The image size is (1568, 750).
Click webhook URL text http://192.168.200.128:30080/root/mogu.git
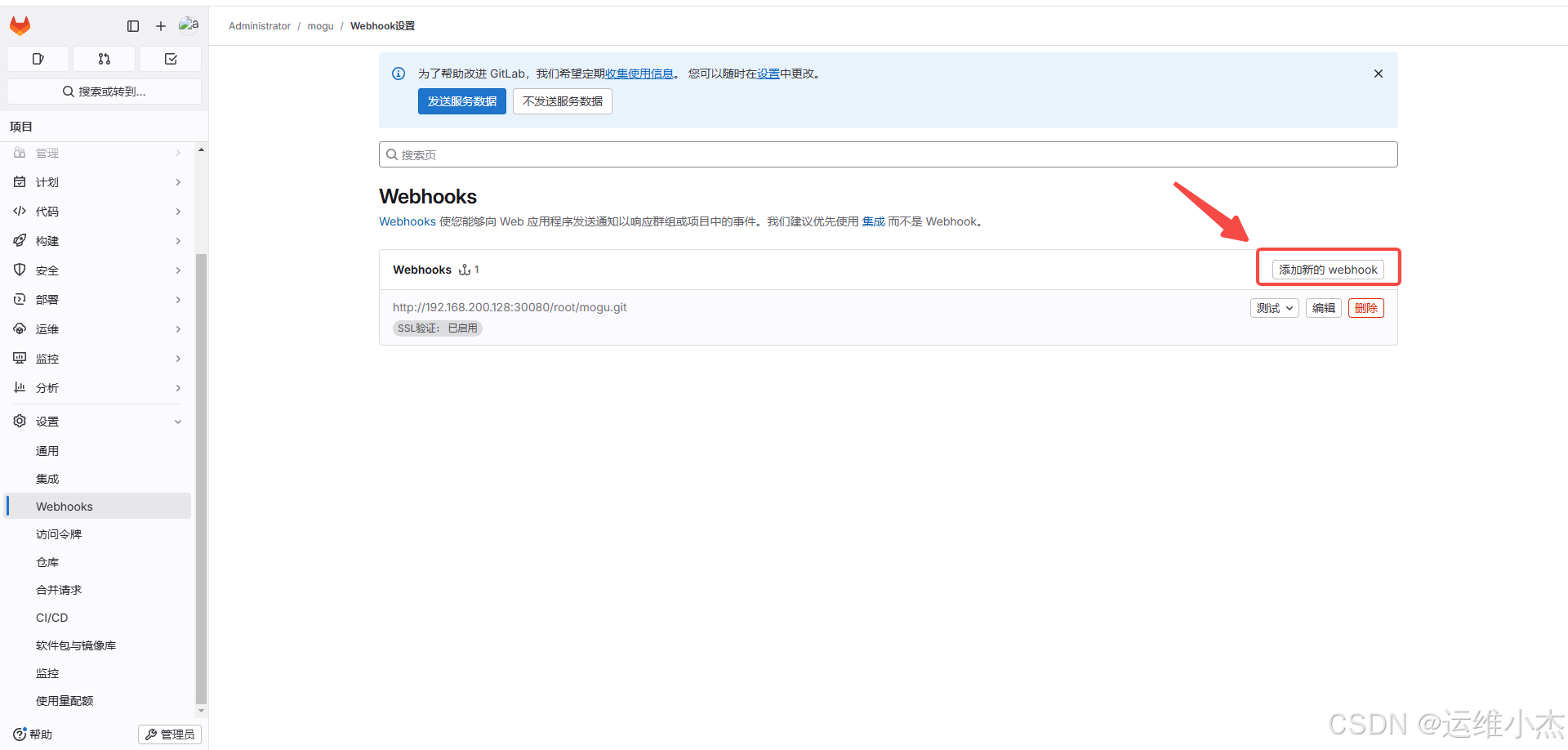tap(510, 307)
